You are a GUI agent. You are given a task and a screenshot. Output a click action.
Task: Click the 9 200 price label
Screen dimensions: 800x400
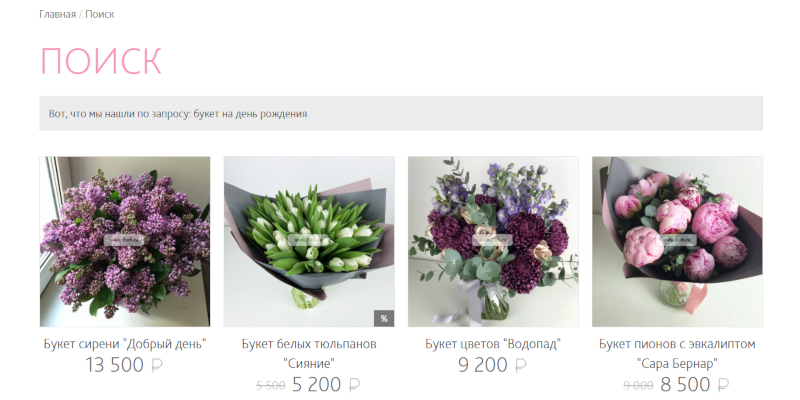point(483,365)
